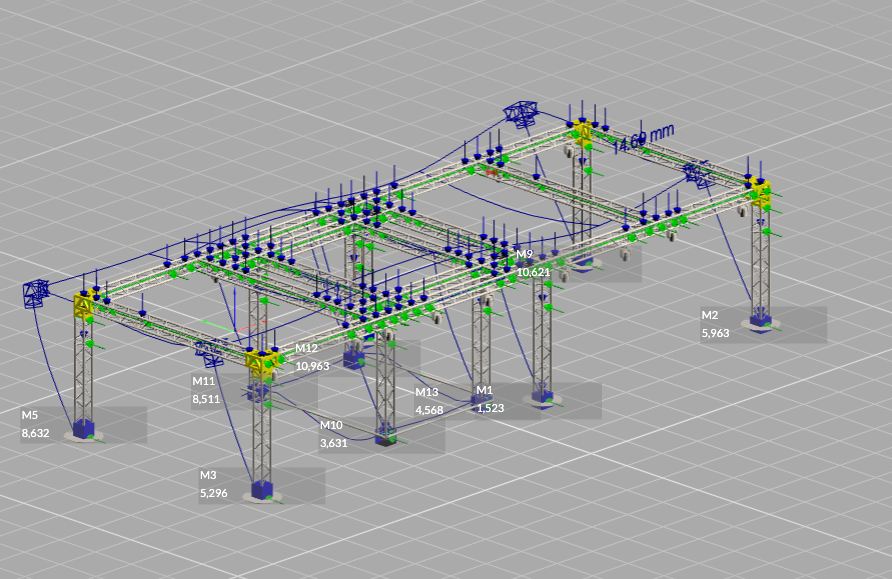Select the M11 reaction label 8,511
Image resolution: width=892 pixels, height=579 pixels.
click(204, 390)
